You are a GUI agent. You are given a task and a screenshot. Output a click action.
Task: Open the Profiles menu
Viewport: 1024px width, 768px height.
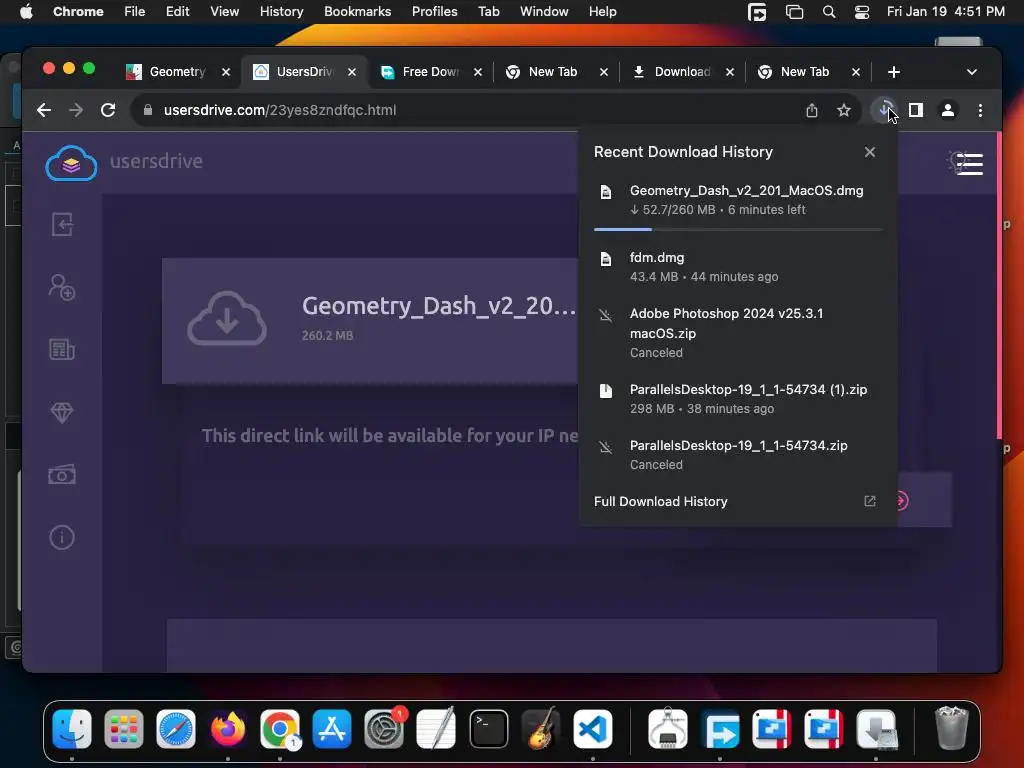point(434,12)
